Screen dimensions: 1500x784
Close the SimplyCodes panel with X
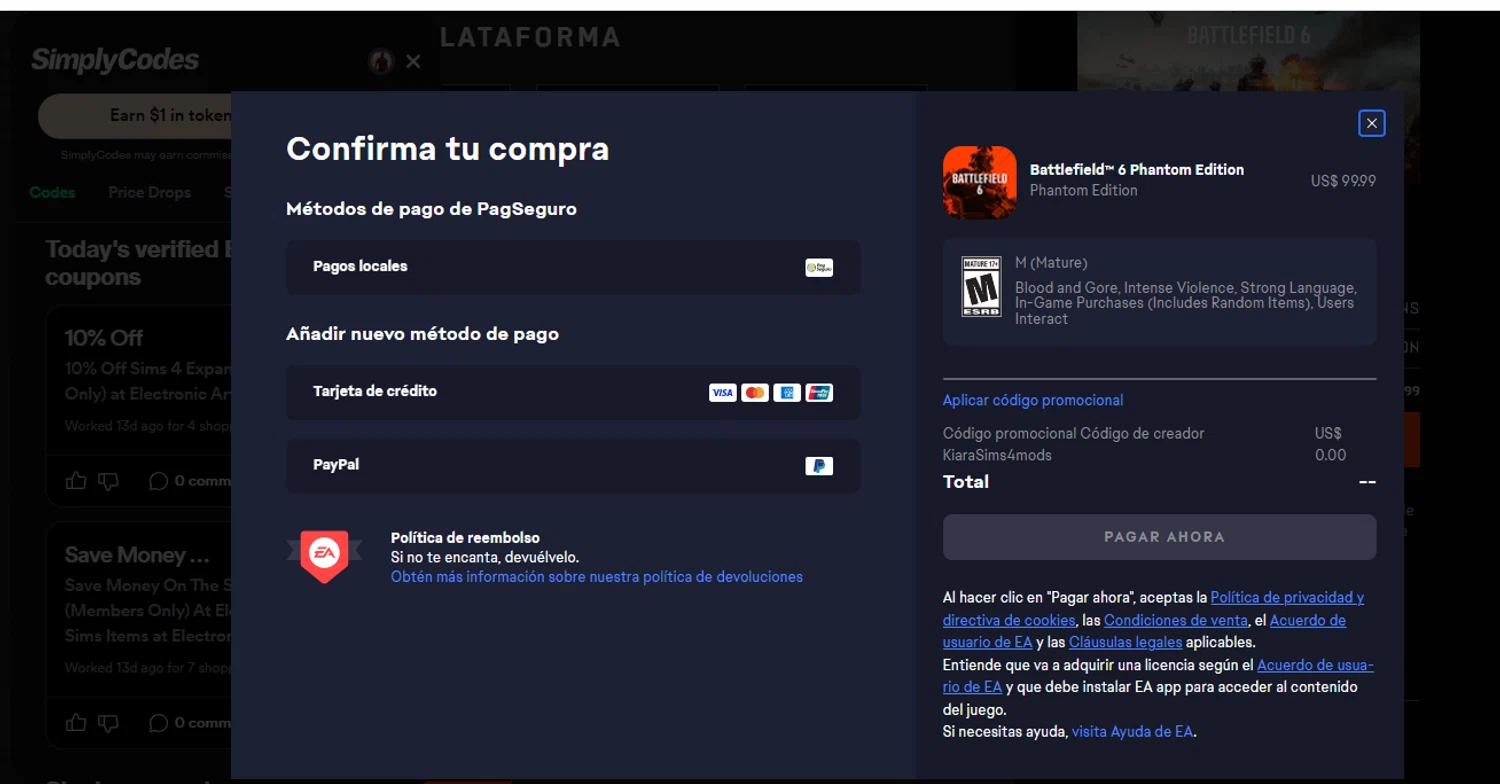[413, 61]
